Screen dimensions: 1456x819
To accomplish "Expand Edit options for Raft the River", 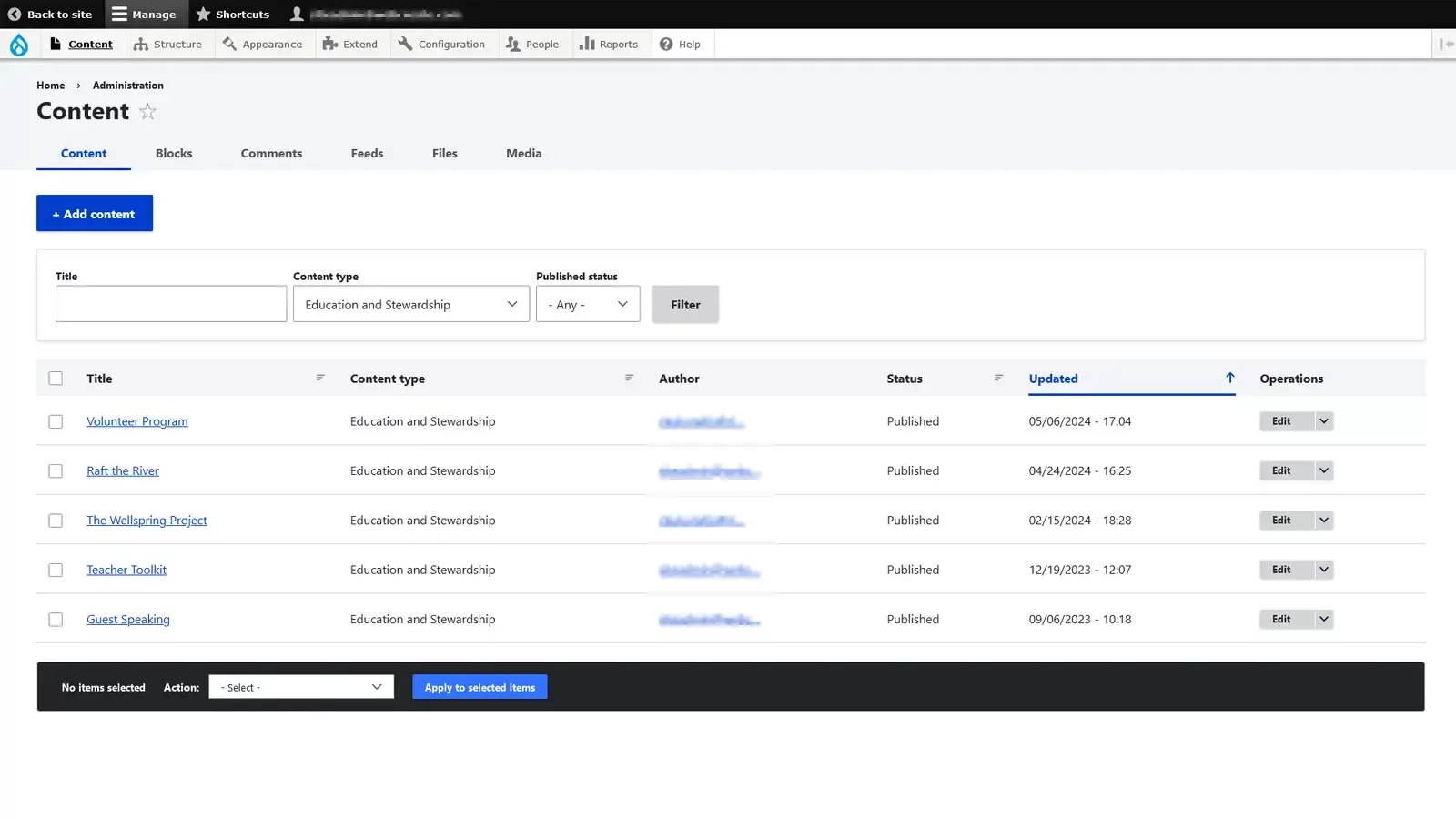I will coord(1324,471).
